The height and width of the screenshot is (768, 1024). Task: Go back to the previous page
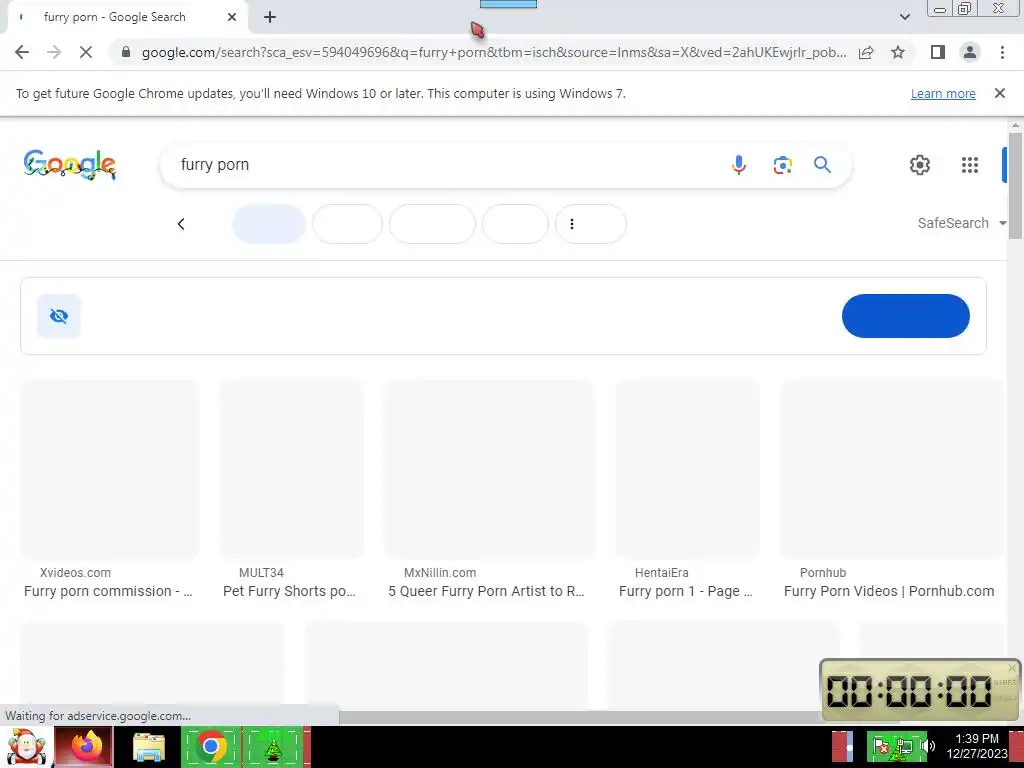coord(22,52)
